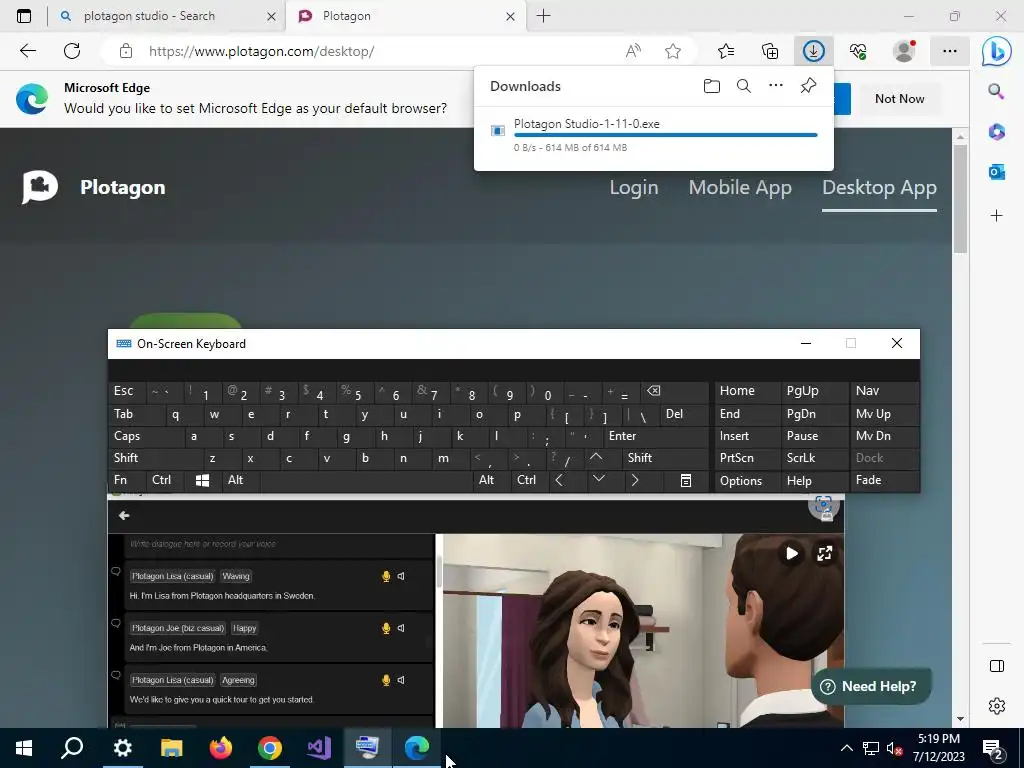Click Options on the On-Screen Keyboard
The width and height of the screenshot is (1024, 768).
747,480
